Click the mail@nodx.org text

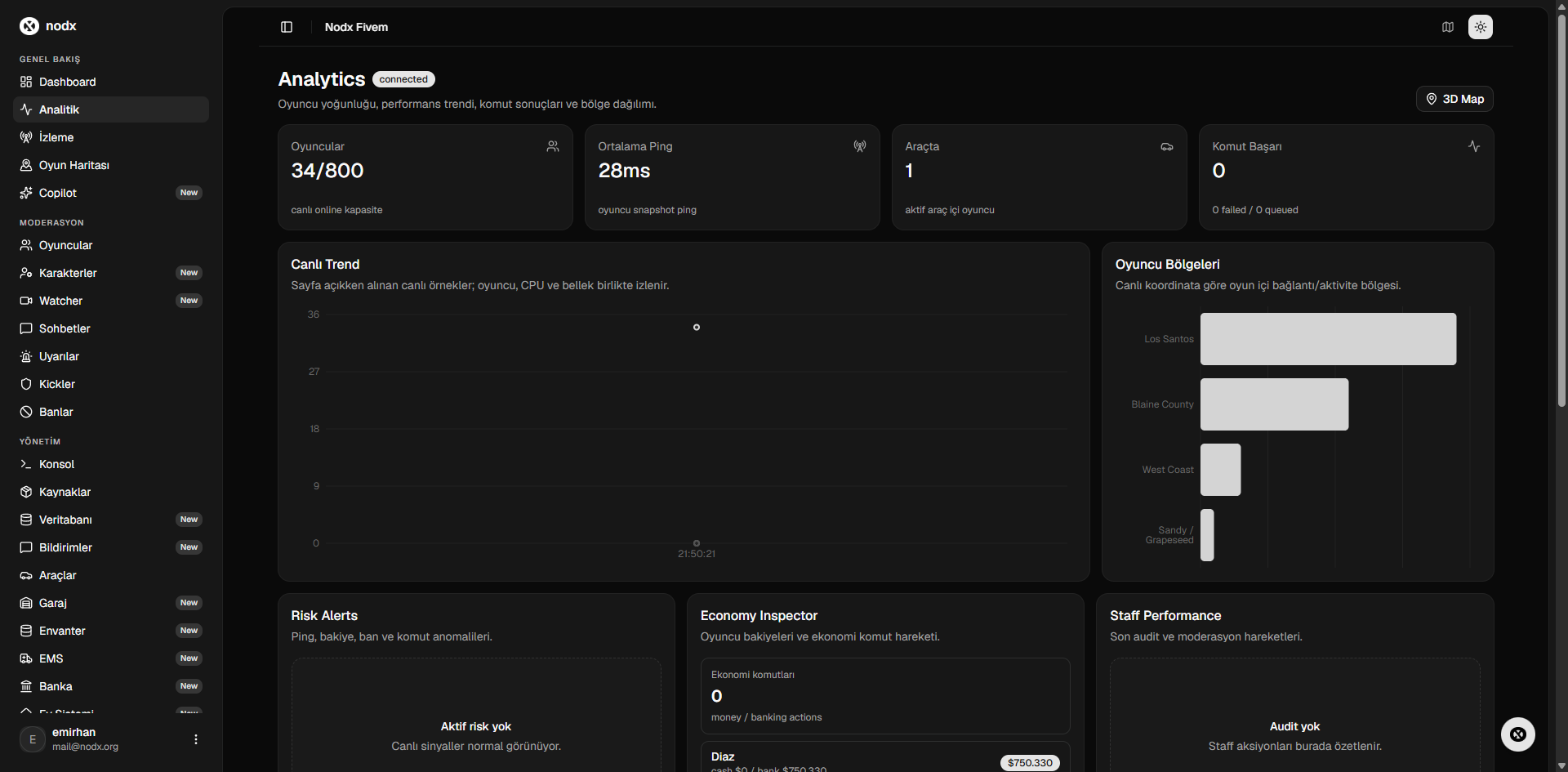click(85, 747)
